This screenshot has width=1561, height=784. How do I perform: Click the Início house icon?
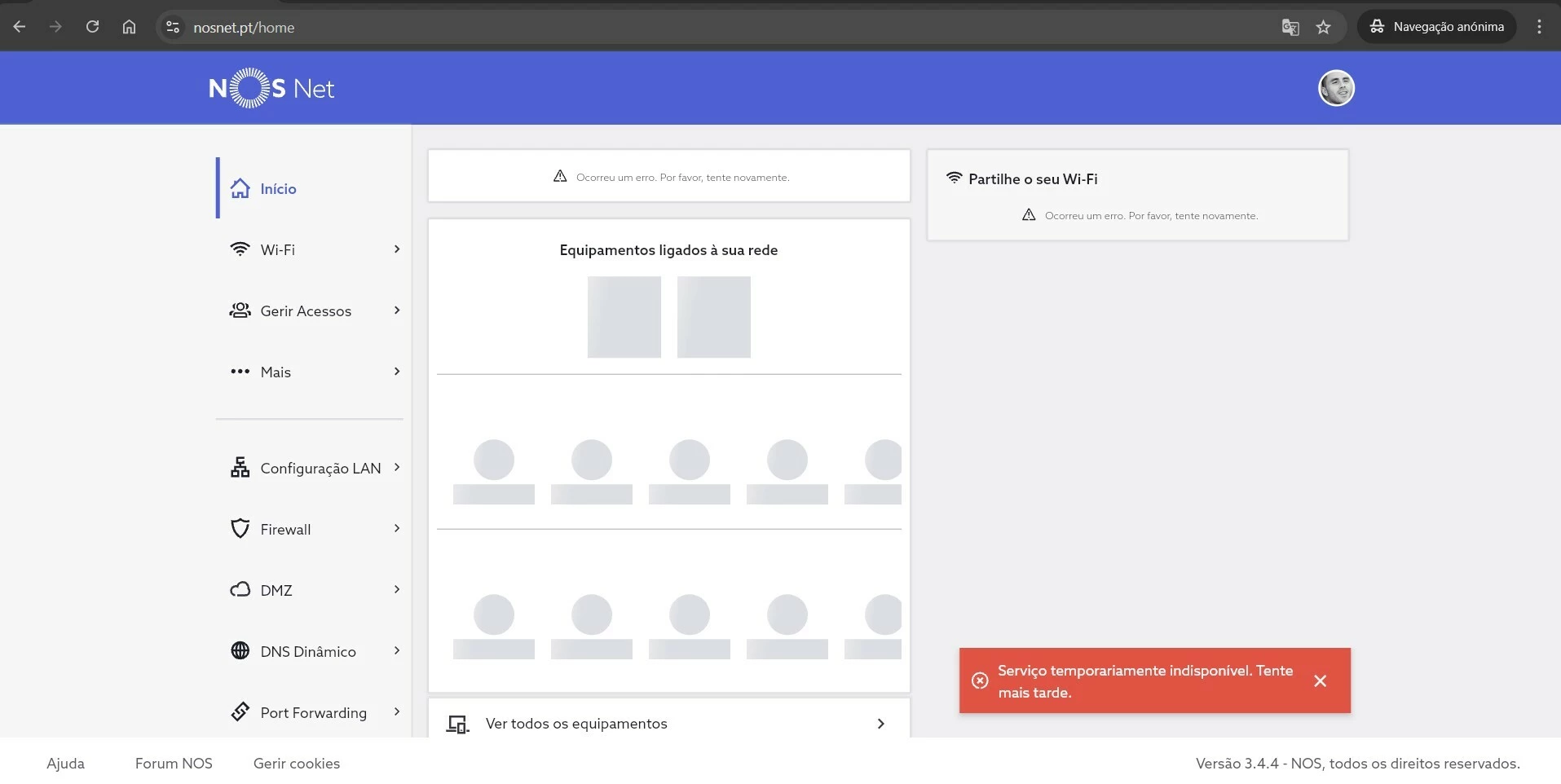240,188
